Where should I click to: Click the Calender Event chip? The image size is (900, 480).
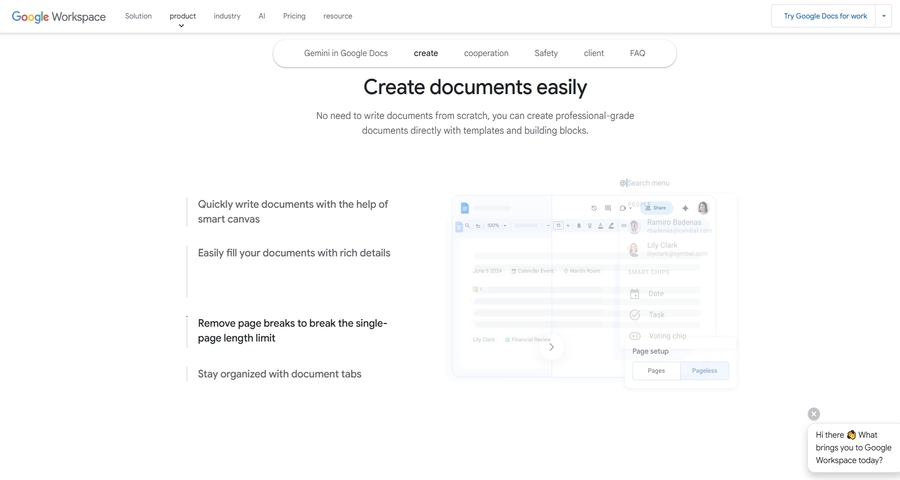[532, 271]
